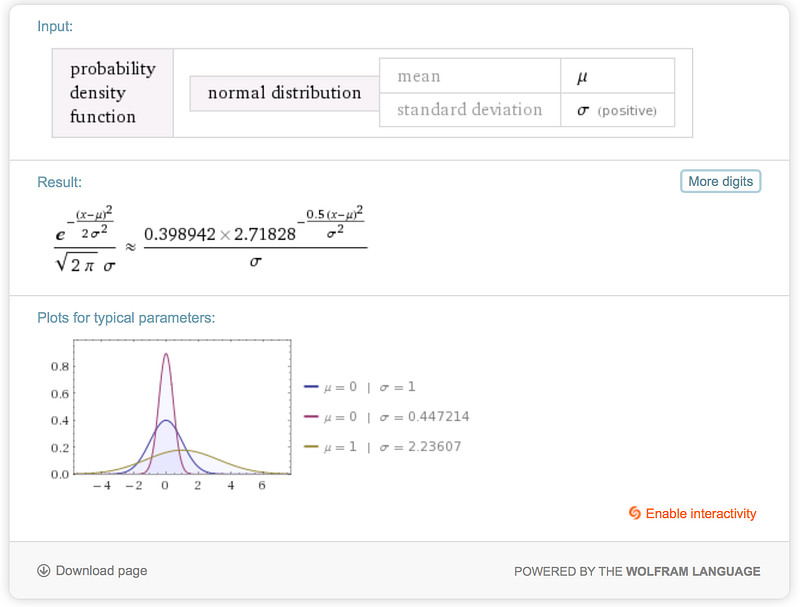Click the Powered by the Wolfram Language text
This screenshot has height=607, width=800.
pos(637,571)
